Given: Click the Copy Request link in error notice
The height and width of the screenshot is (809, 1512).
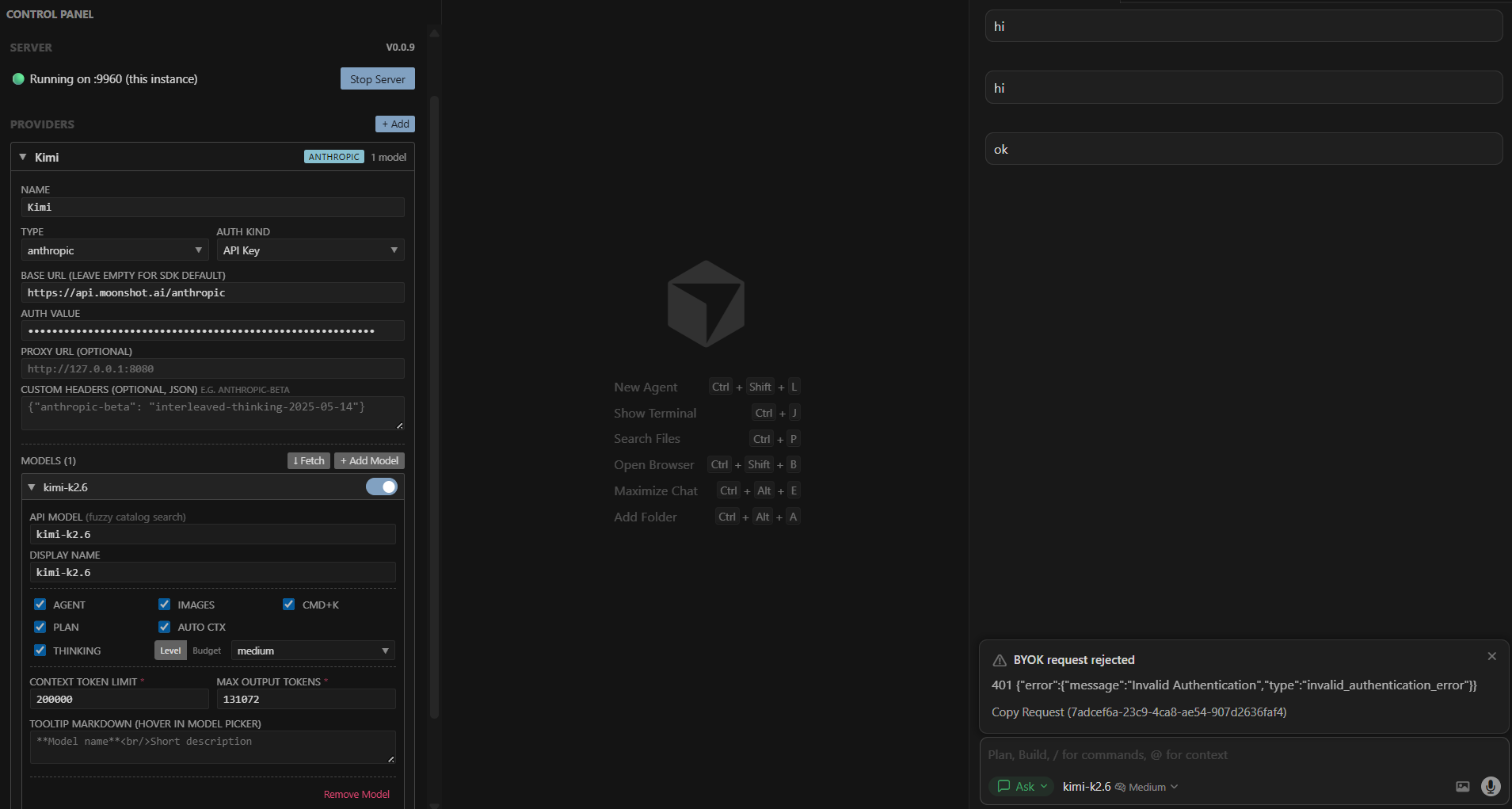Looking at the screenshot, I should (x=1139, y=712).
